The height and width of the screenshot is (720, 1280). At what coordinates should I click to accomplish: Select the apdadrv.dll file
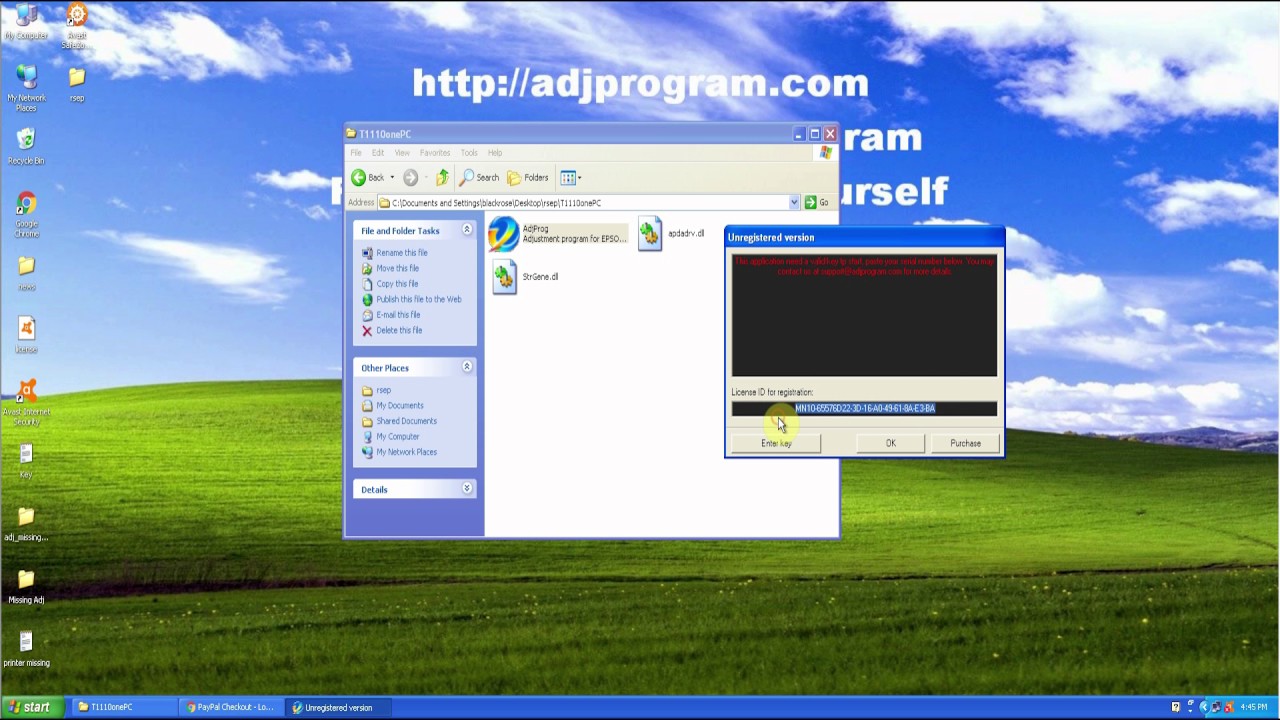(672, 234)
